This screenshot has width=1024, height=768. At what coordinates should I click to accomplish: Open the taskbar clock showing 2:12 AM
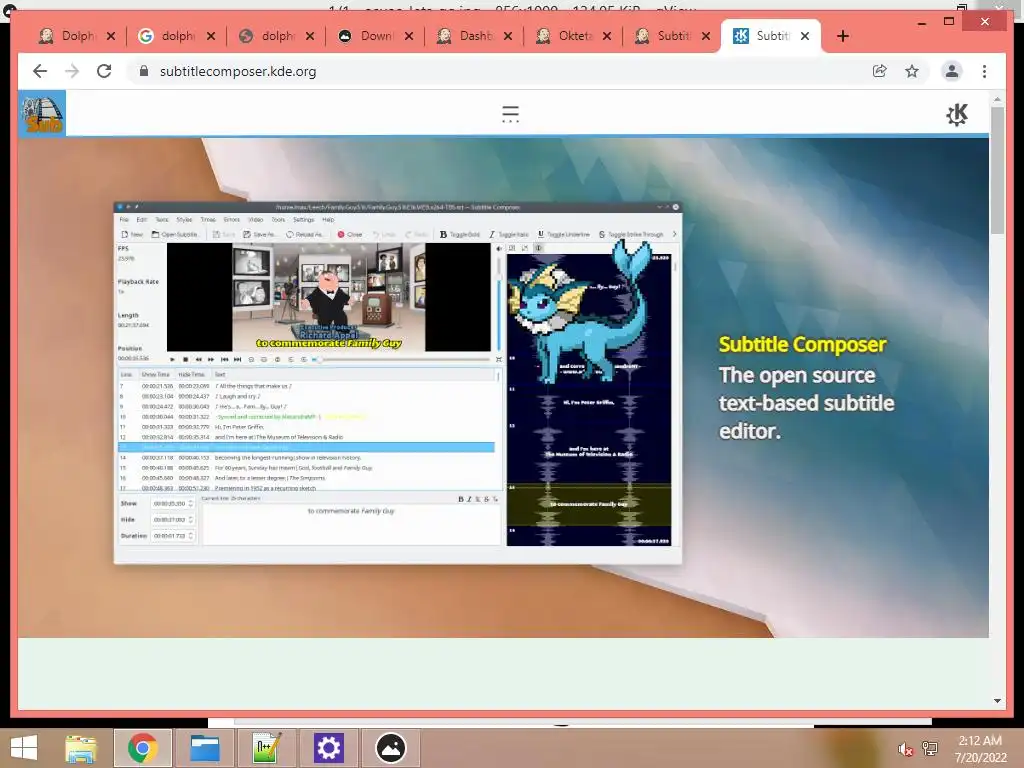980,748
